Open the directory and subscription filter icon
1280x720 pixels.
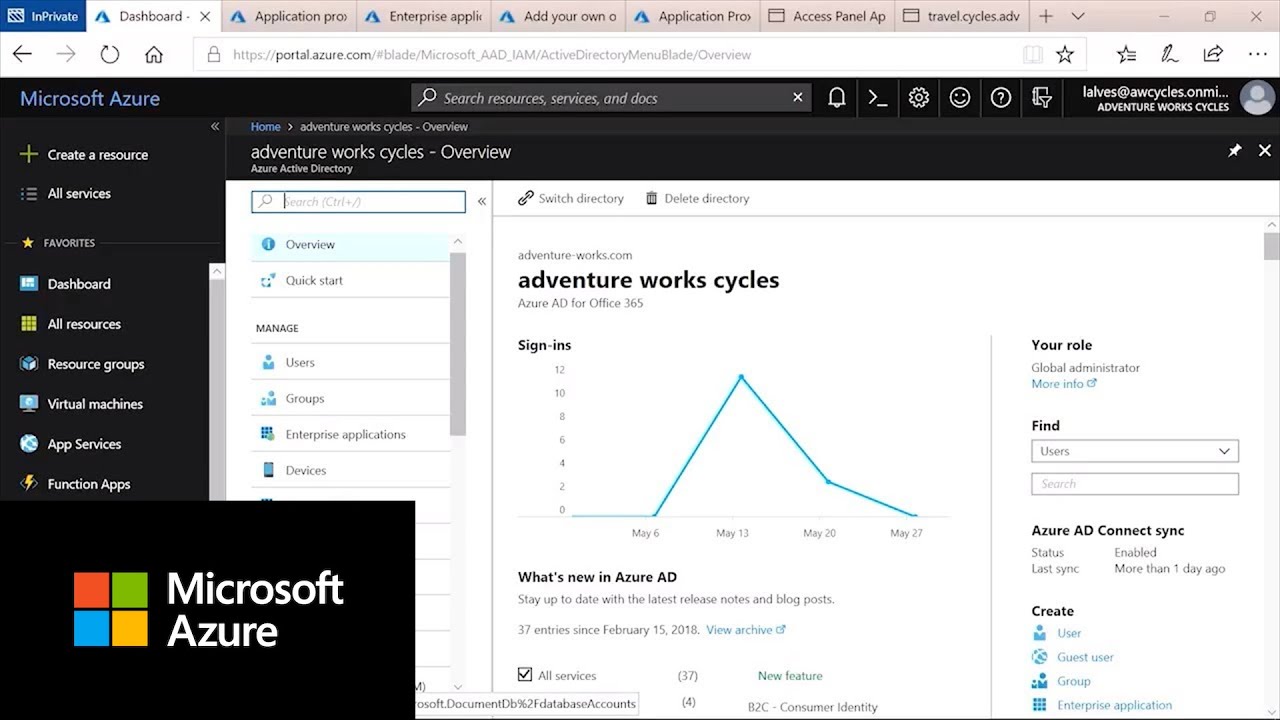1042,97
